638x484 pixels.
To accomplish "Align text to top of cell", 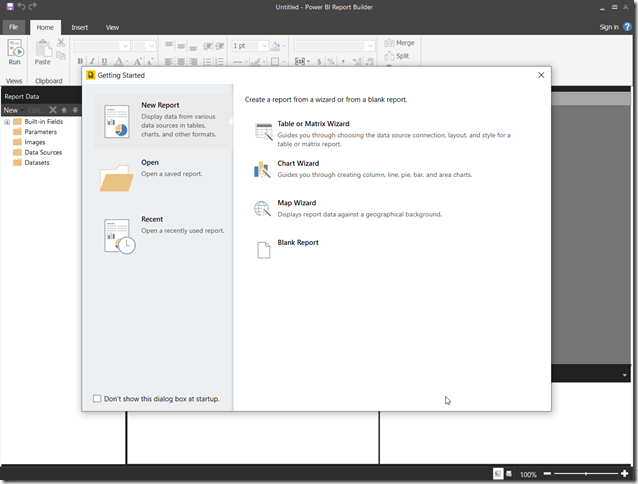I will point(169,46).
